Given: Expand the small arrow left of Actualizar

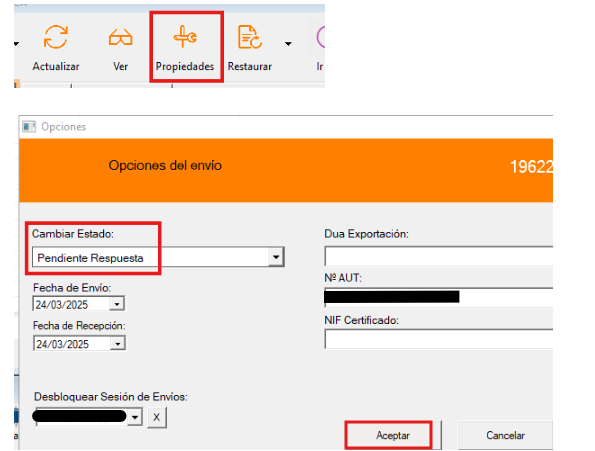Looking at the screenshot, I should 16,44.
